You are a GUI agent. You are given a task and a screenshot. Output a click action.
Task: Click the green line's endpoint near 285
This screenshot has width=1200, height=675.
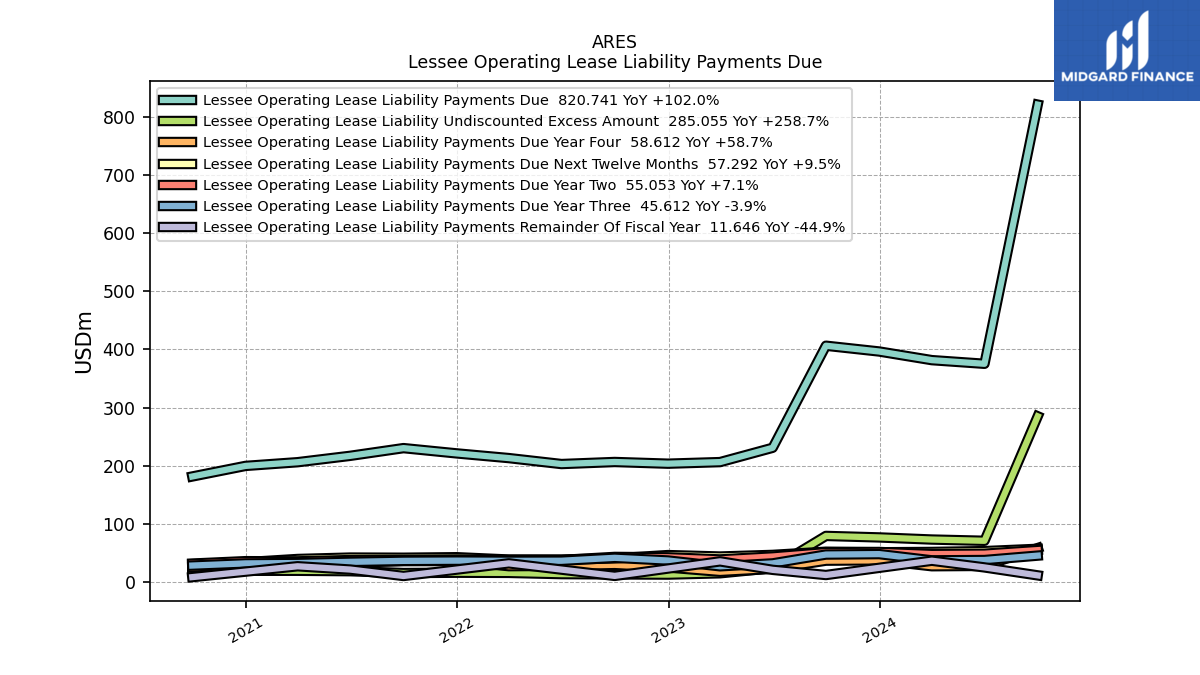coord(1038,414)
